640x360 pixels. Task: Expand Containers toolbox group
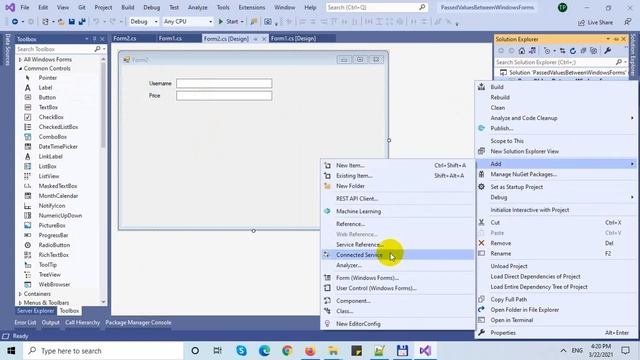[x=20, y=294]
